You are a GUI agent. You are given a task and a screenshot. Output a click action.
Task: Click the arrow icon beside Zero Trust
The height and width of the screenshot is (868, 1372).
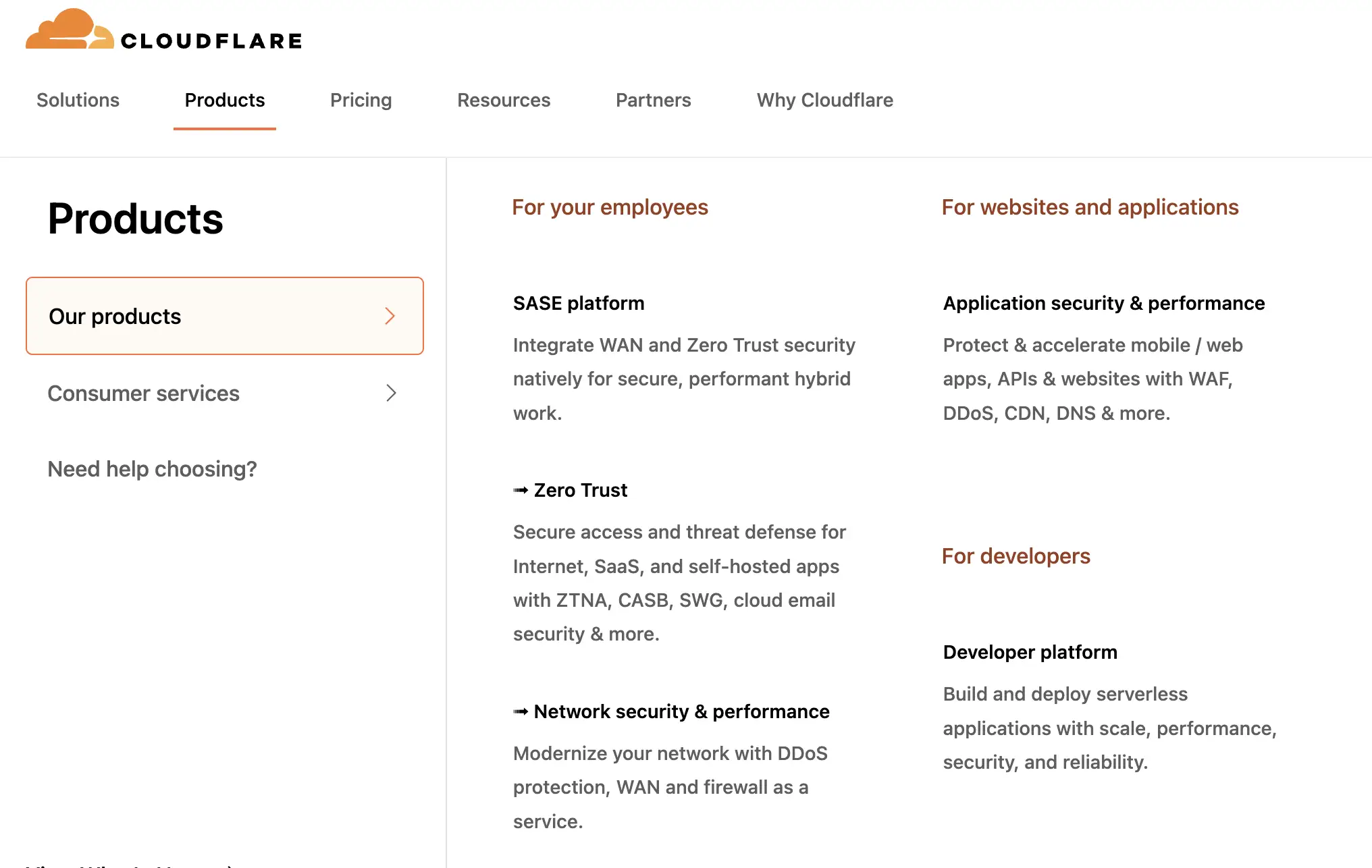coord(520,490)
